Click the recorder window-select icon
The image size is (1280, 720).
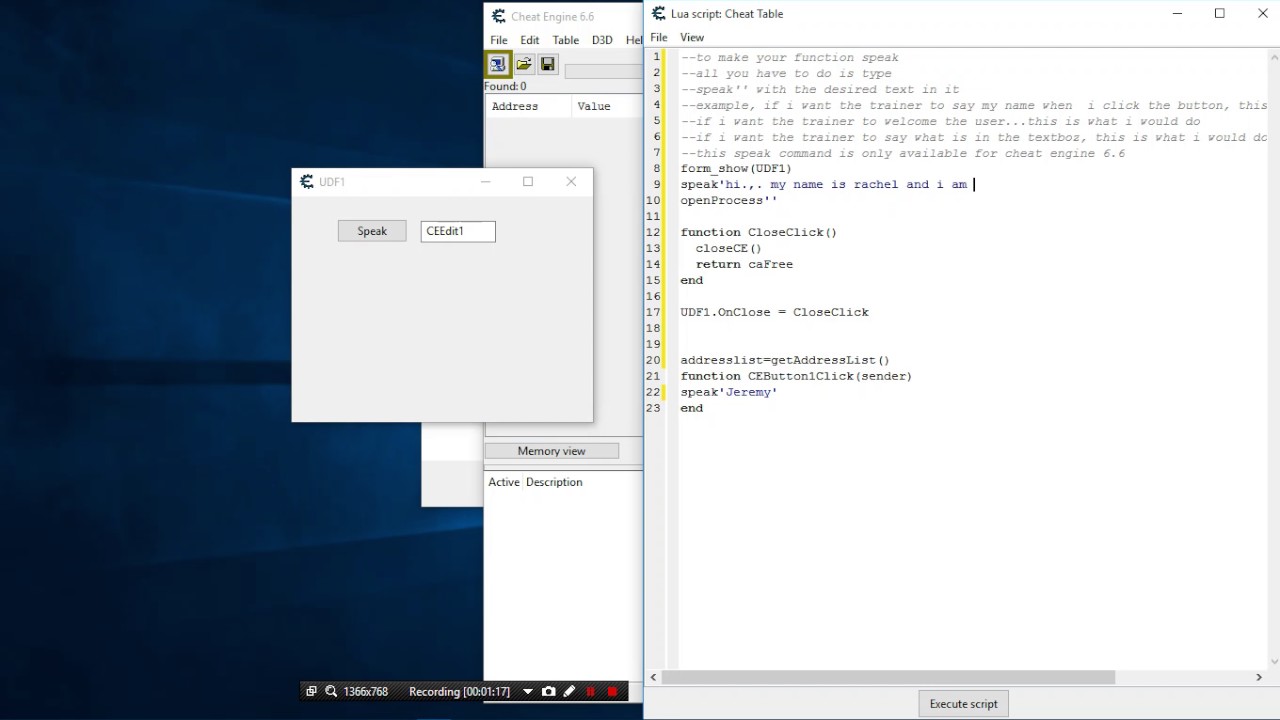tap(311, 691)
